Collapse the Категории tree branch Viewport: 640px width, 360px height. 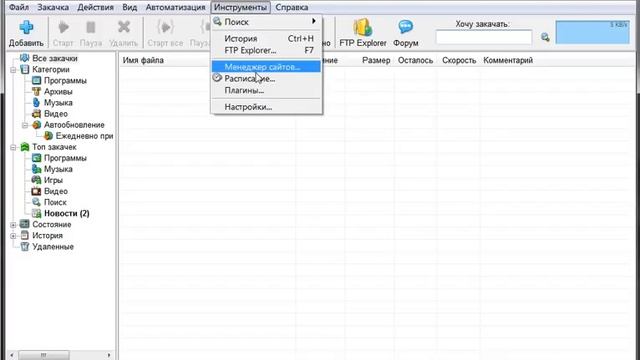13,70
